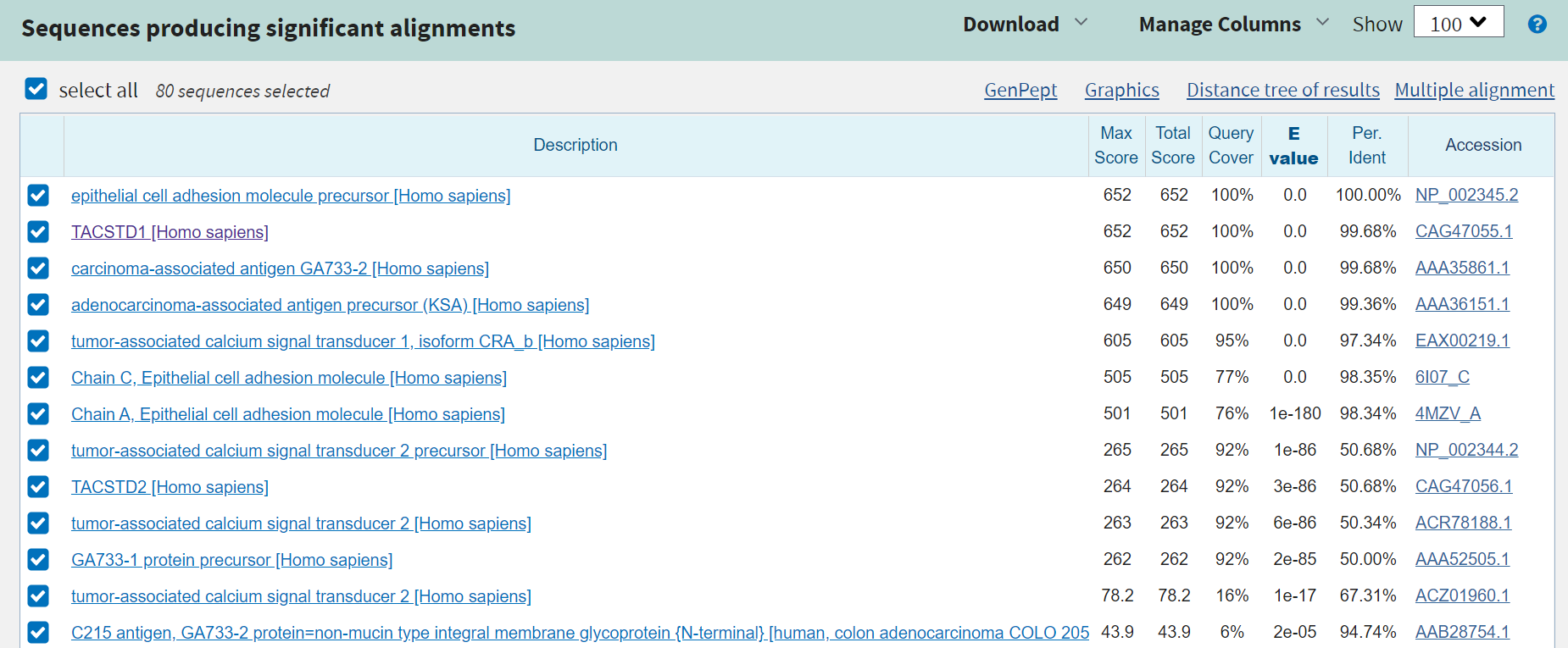Open accession 4MZV_A
The image size is (1568, 648).
click(x=1448, y=413)
